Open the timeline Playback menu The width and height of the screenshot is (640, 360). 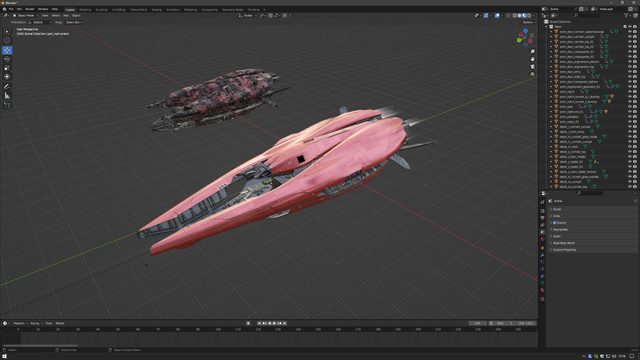[x=20, y=323]
